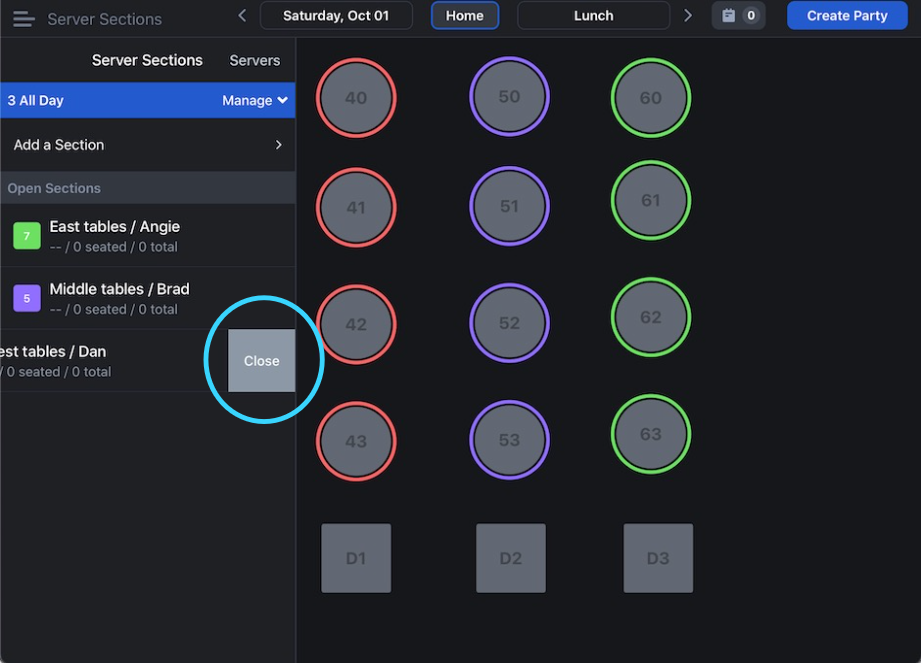
Task: Select table 61
Action: click(651, 200)
